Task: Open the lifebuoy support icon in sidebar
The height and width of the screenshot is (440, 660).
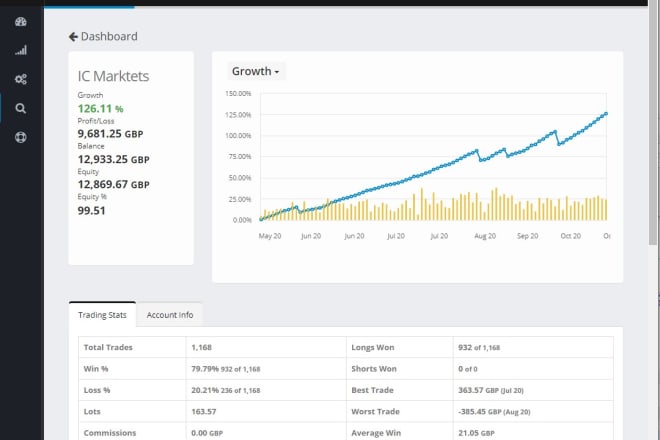Action: [x=21, y=137]
